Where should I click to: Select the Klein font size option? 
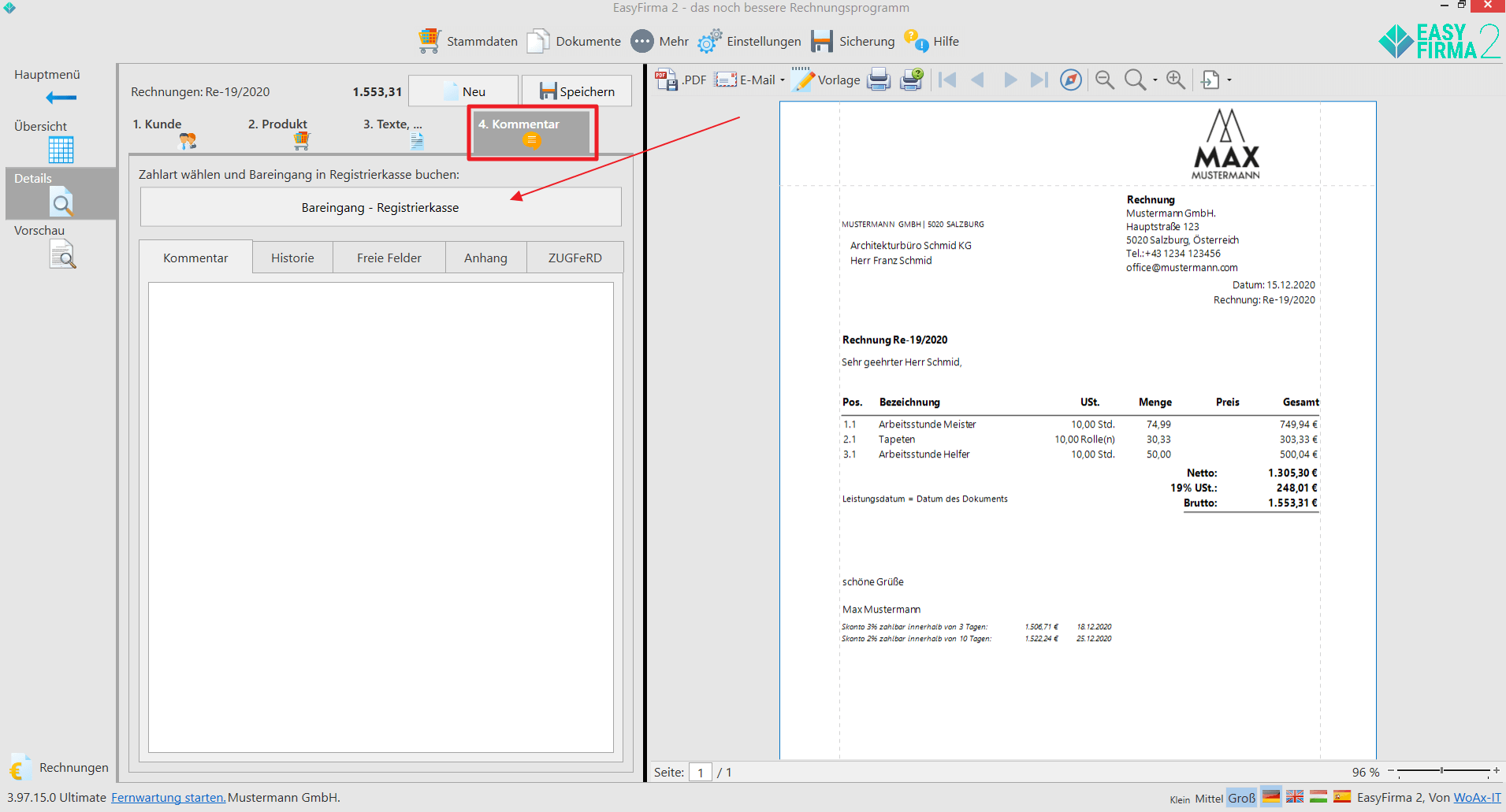(1180, 799)
